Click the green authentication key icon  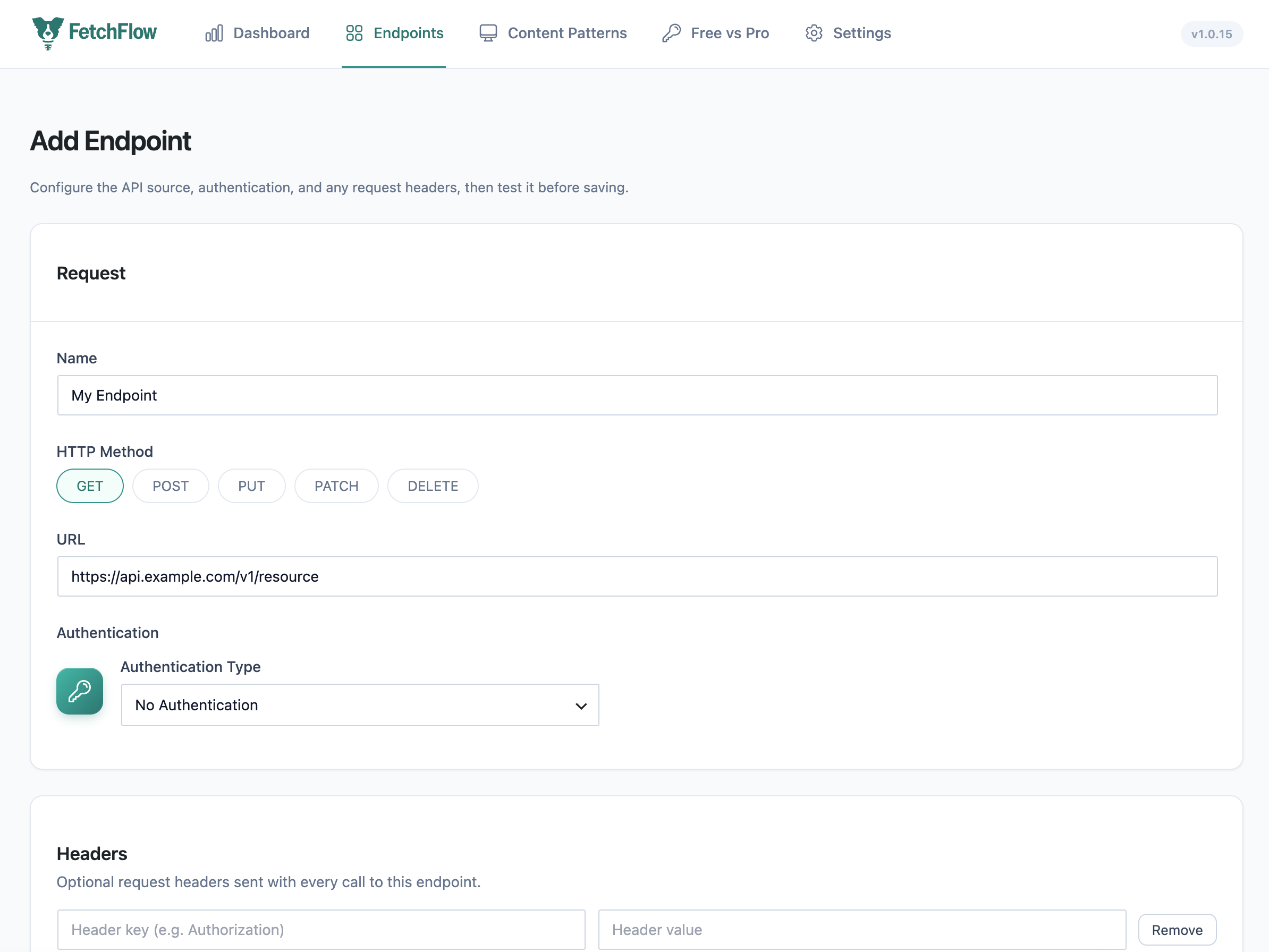click(80, 691)
